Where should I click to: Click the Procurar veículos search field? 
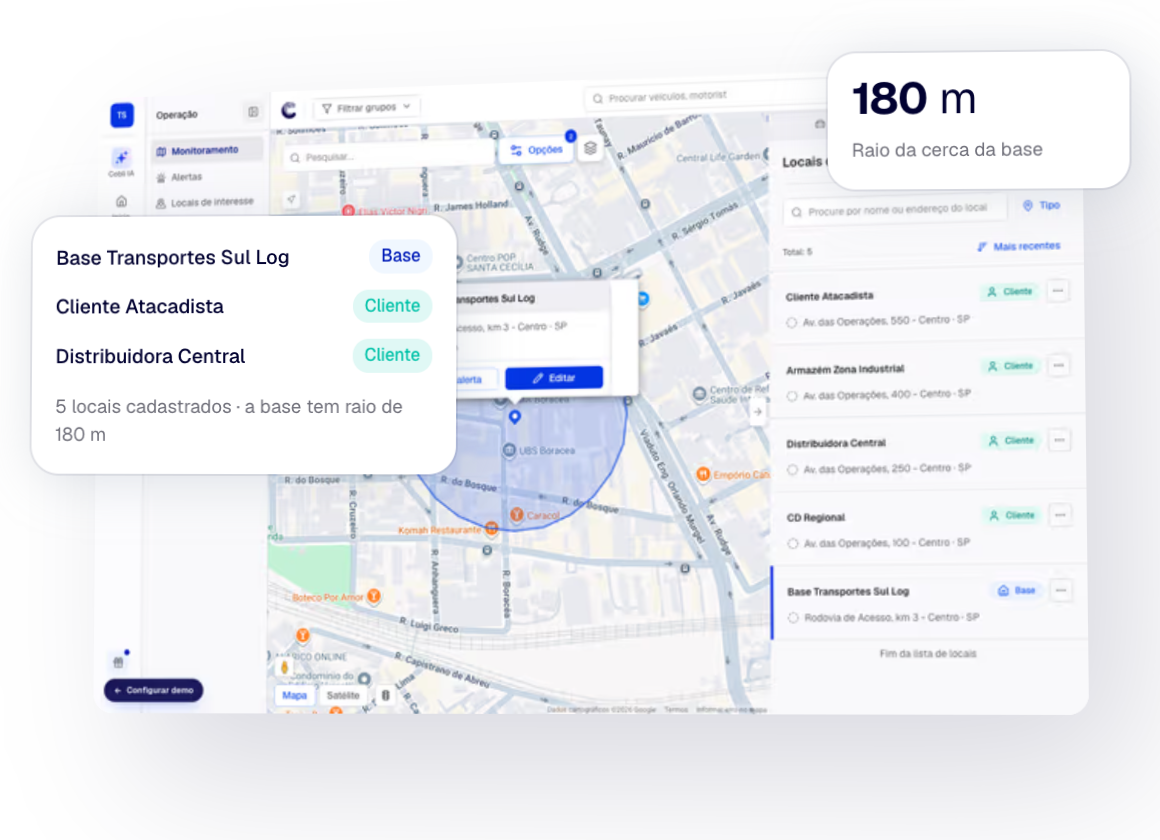point(707,96)
